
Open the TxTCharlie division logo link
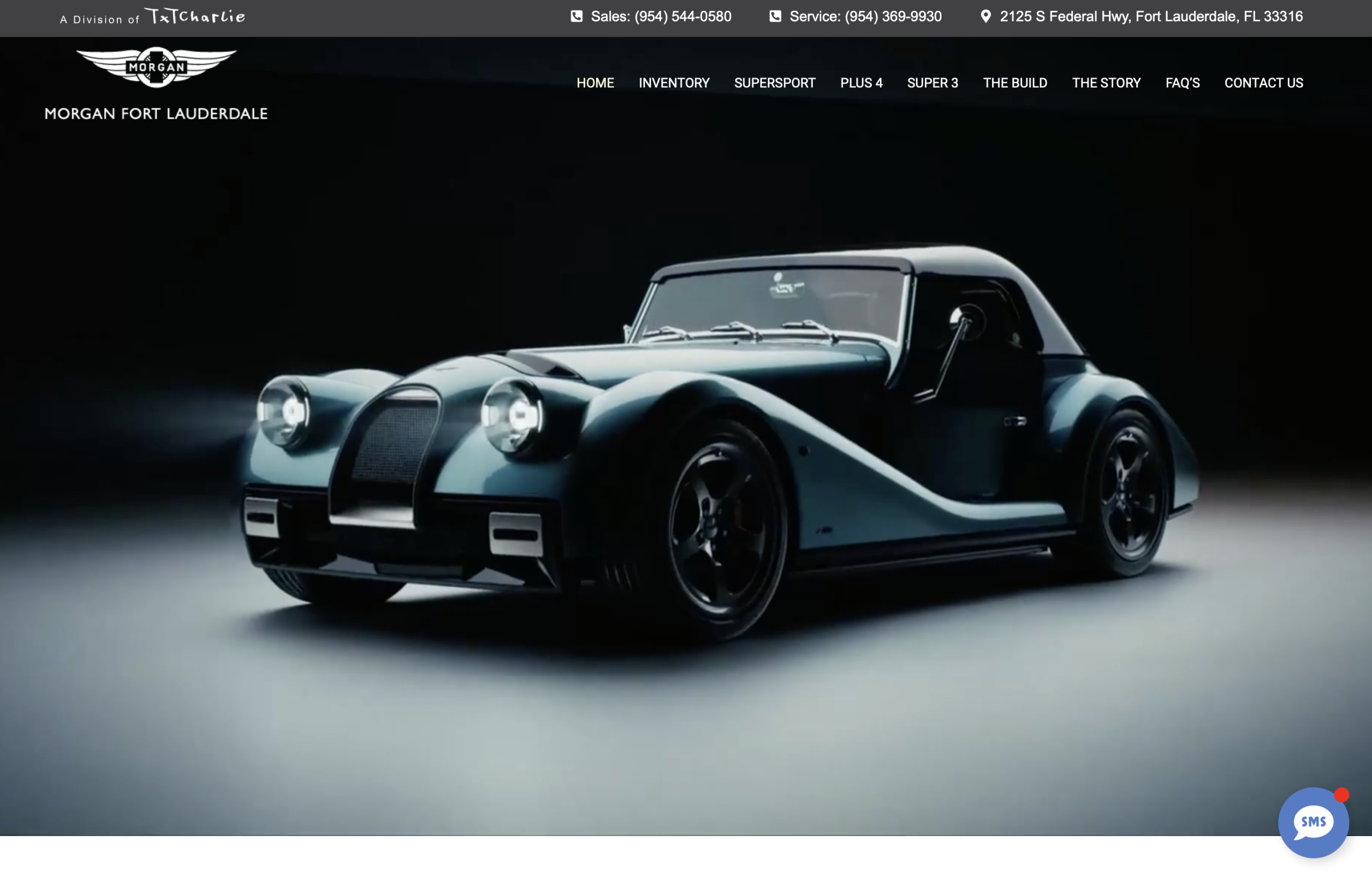coord(195,16)
